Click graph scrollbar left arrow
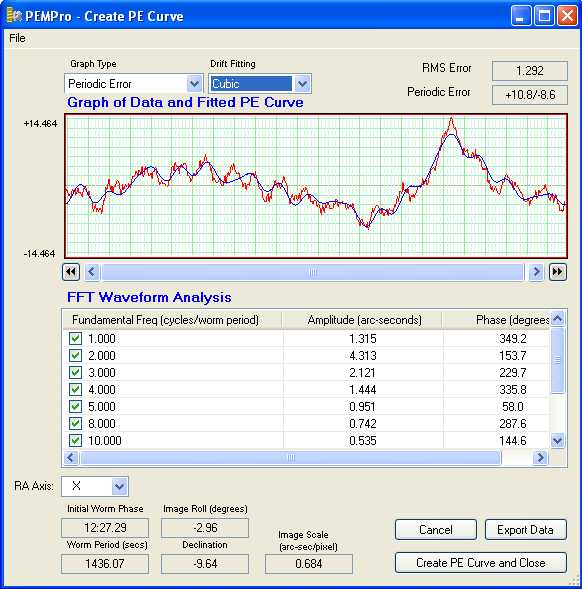This screenshot has height=589, width=582. tap(92, 272)
